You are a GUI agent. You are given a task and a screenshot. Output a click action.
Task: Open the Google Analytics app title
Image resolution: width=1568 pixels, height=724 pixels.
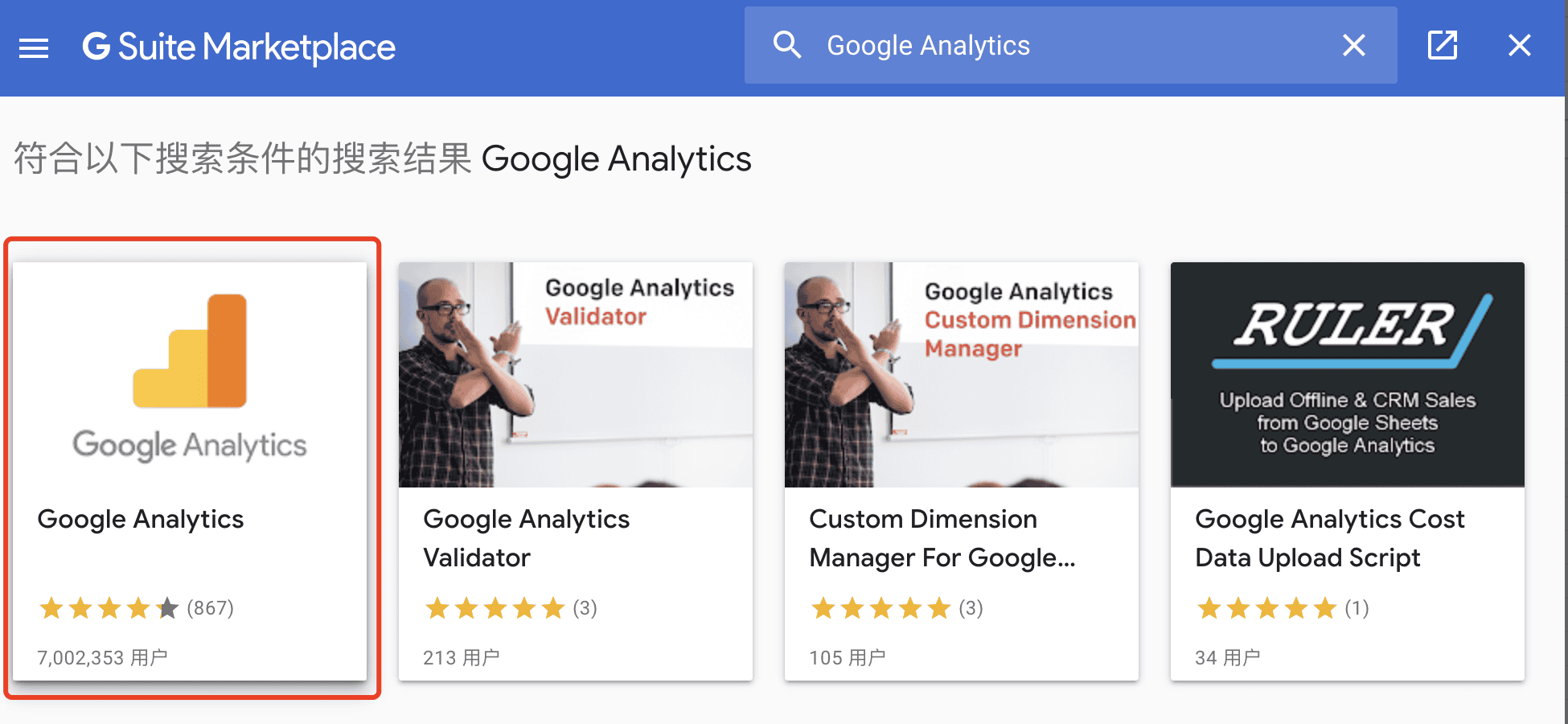pos(141,520)
